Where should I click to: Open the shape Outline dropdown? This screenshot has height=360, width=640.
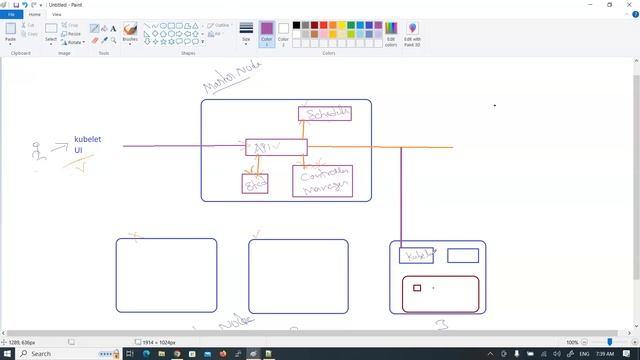coord(219,25)
